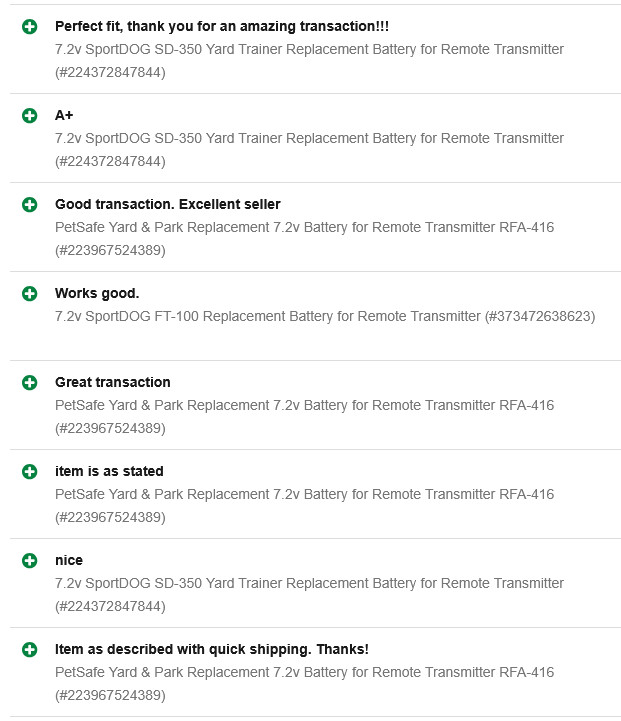Click the 'Works good.' comment text
621x721 pixels.
click(x=97, y=293)
